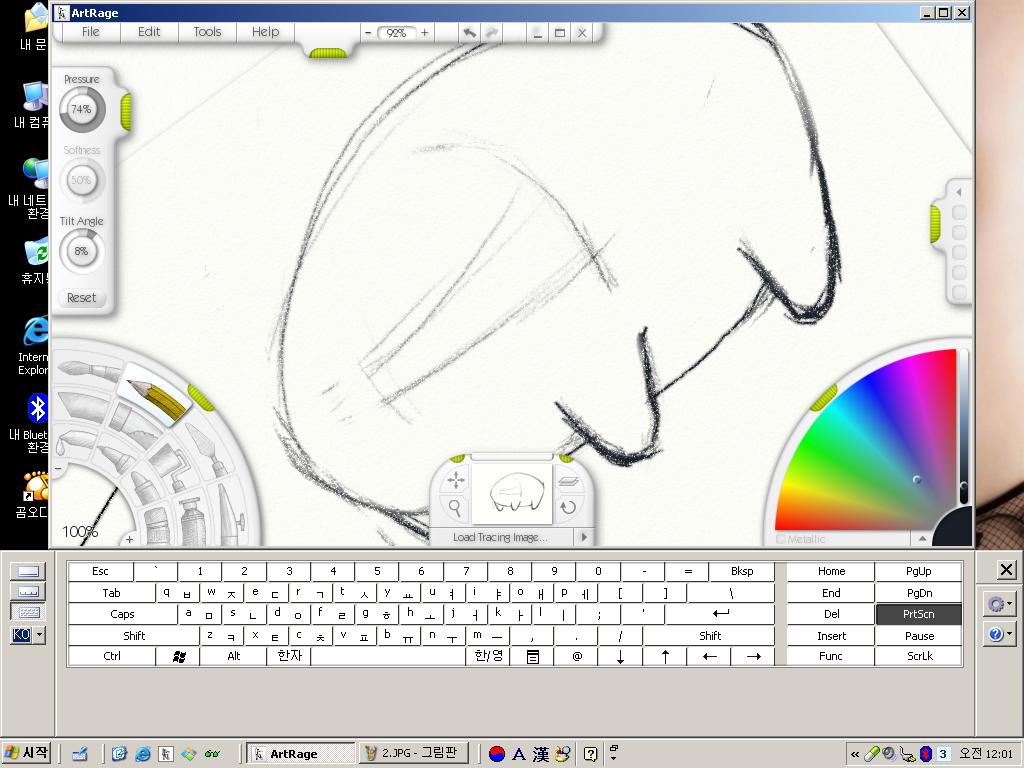
Task: Open input panel settings gear dropdown
Action: (999, 604)
